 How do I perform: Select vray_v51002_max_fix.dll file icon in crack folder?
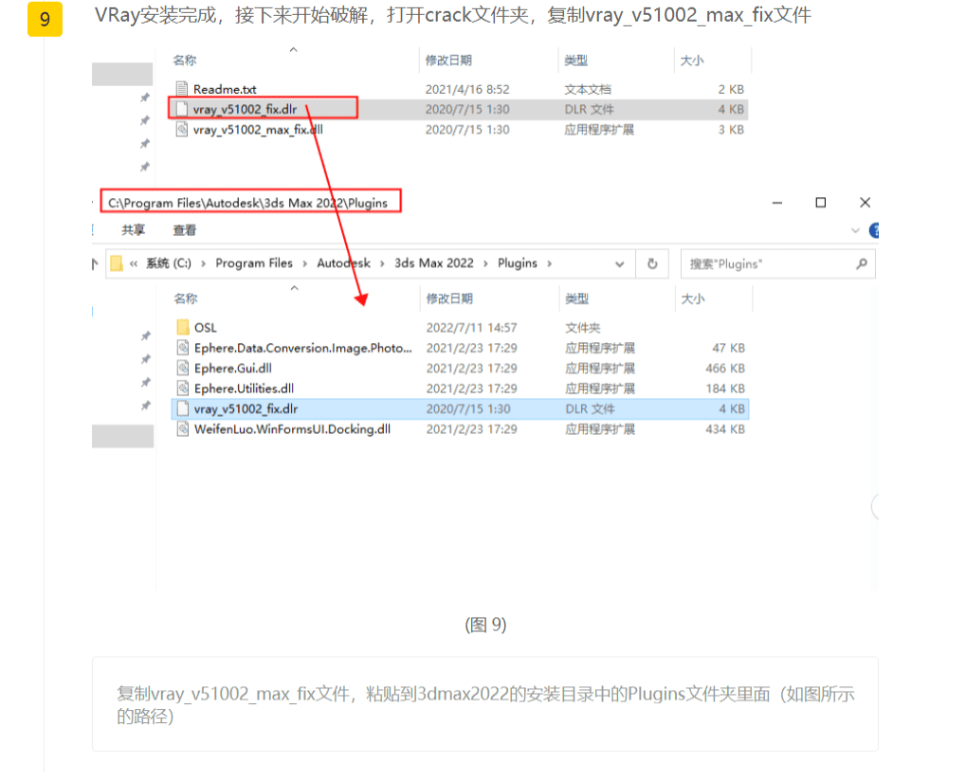182,129
